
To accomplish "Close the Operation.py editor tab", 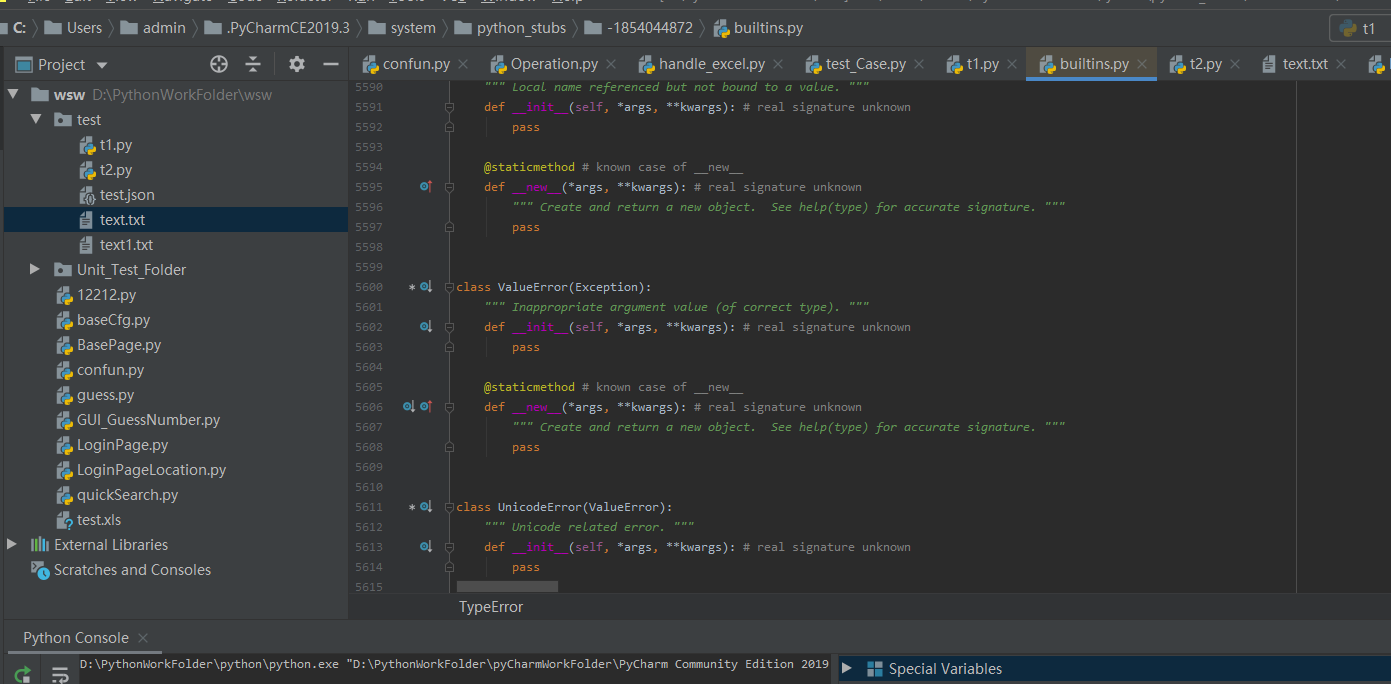I will (611, 64).
